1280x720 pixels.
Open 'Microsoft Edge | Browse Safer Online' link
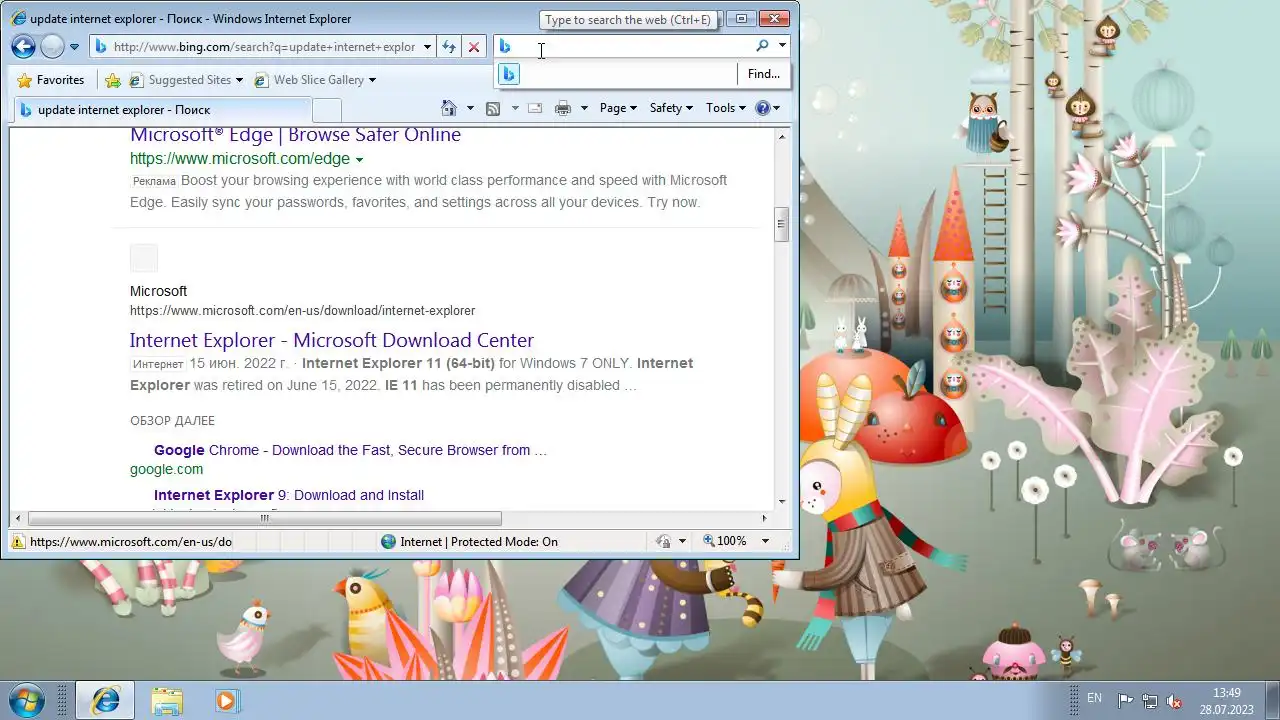295,135
